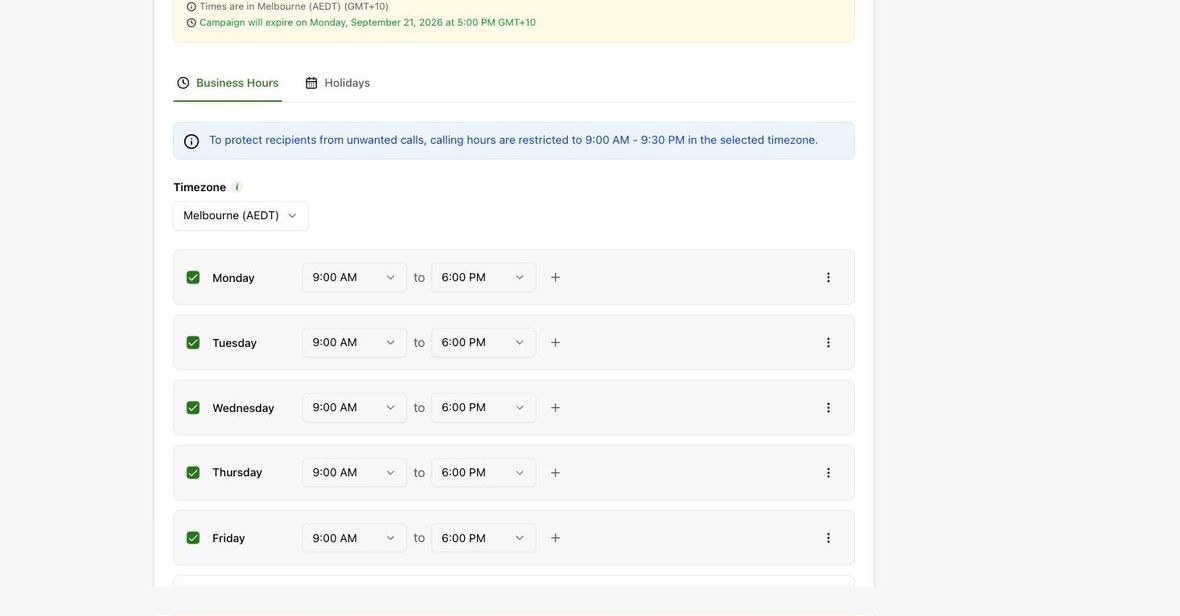The height and width of the screenshot is (616, 1180).
Task: Add another time slot for Wednesday
Action: [555, 408]
